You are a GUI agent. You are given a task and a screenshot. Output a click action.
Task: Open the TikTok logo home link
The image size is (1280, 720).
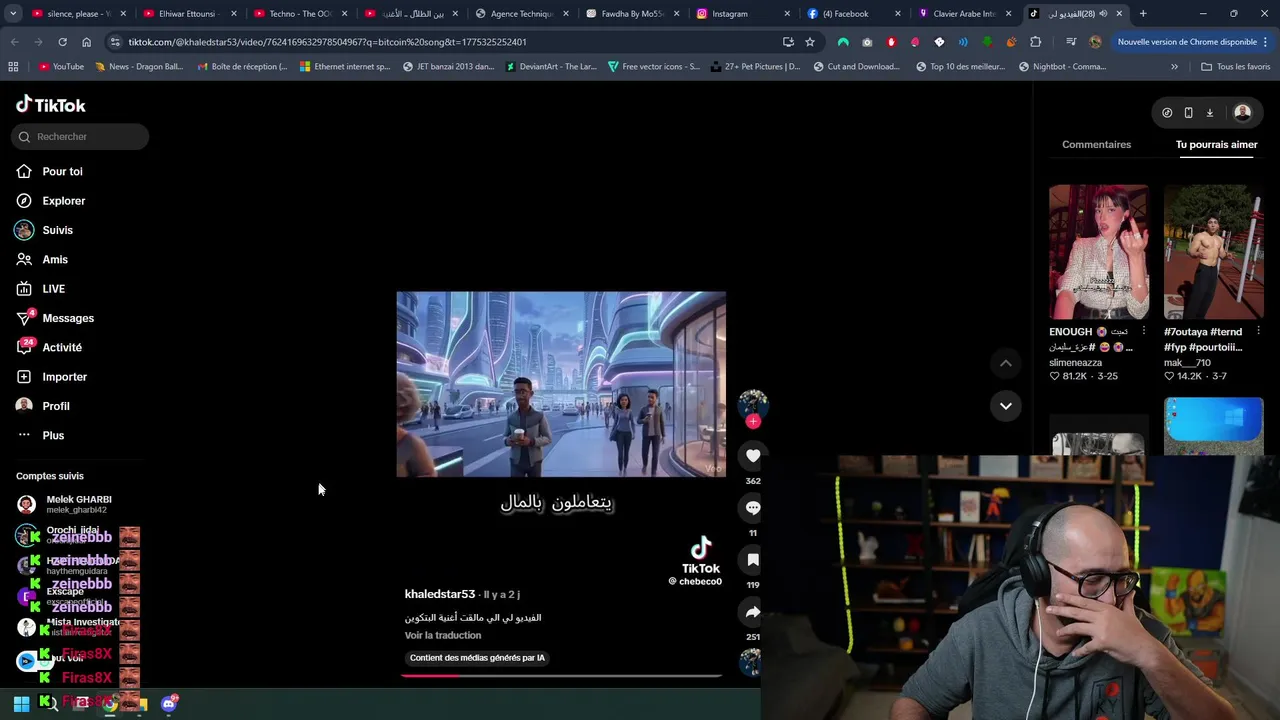[51, 105]
